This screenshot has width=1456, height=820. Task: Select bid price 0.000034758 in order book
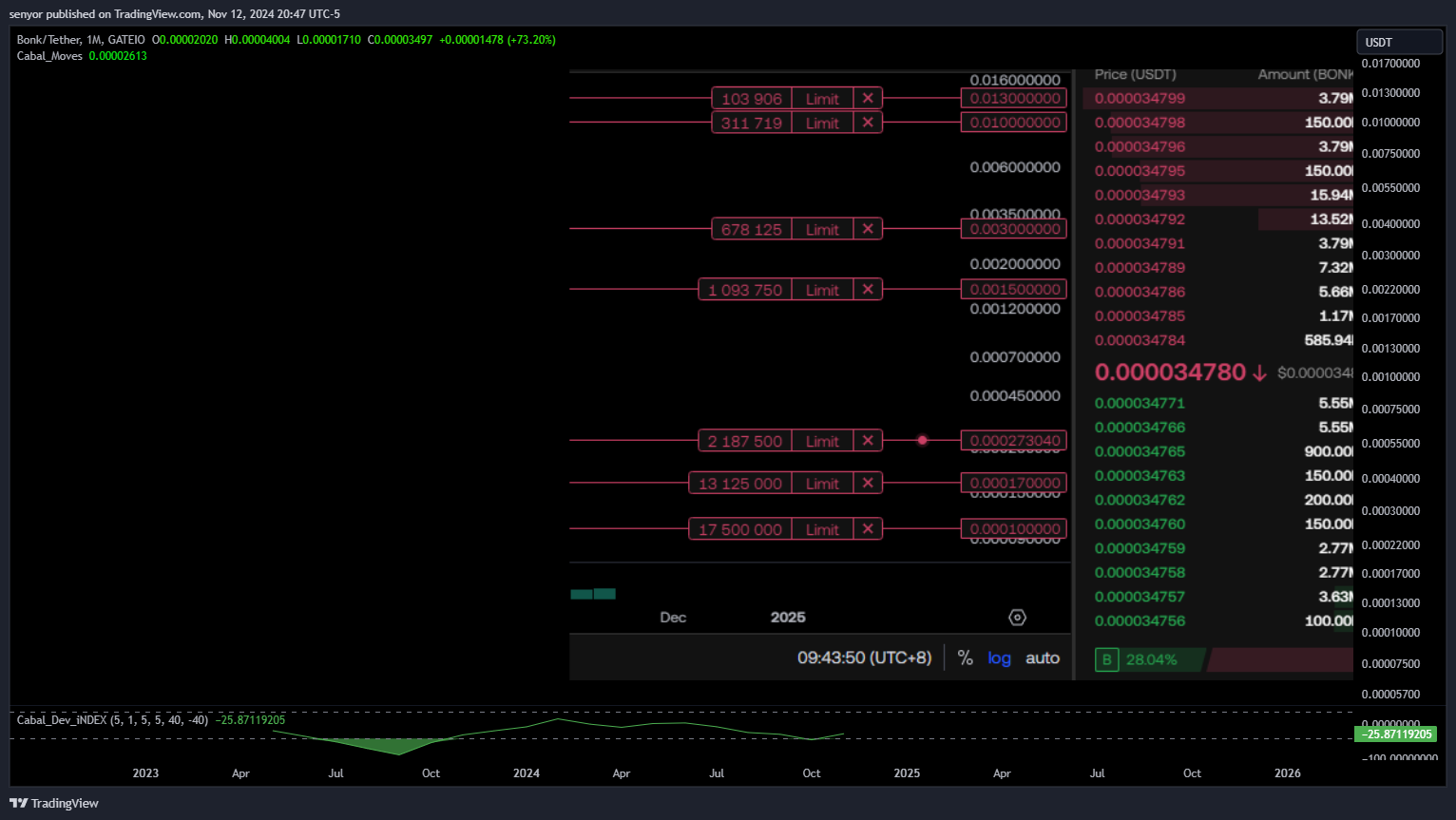coord(1140,573)
